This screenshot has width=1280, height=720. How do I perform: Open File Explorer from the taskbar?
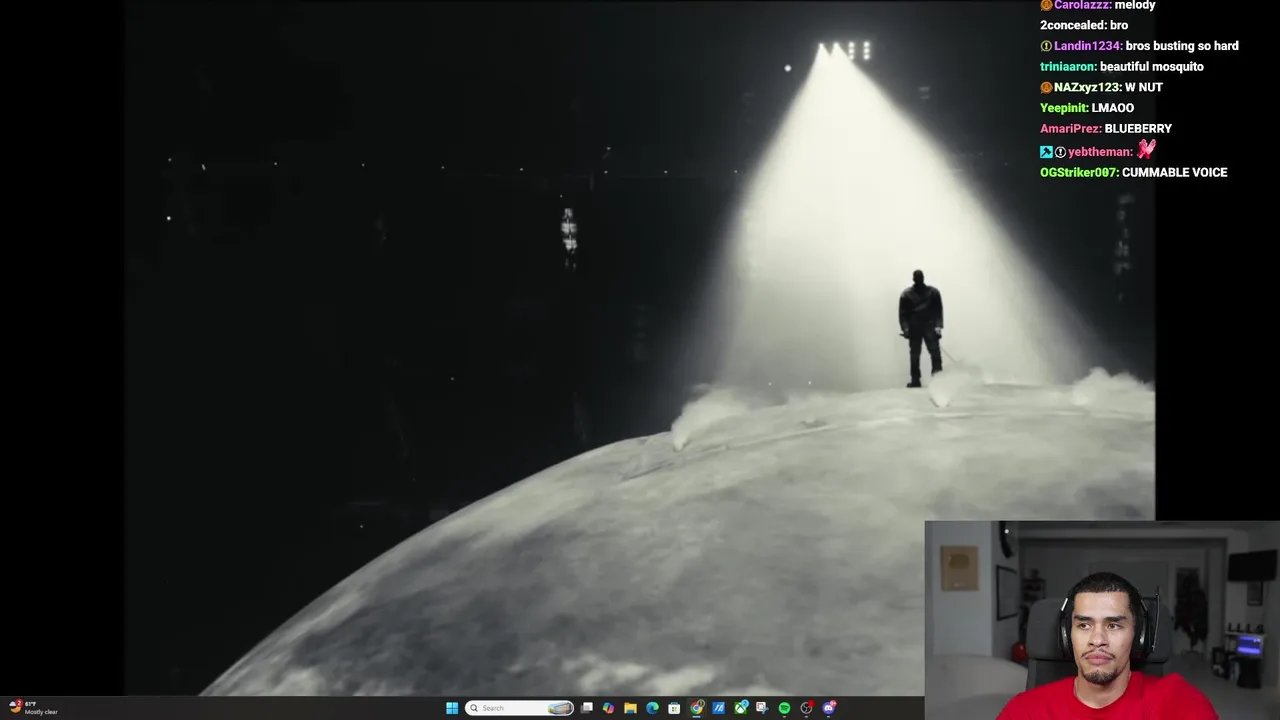click(x=630, y=708)
